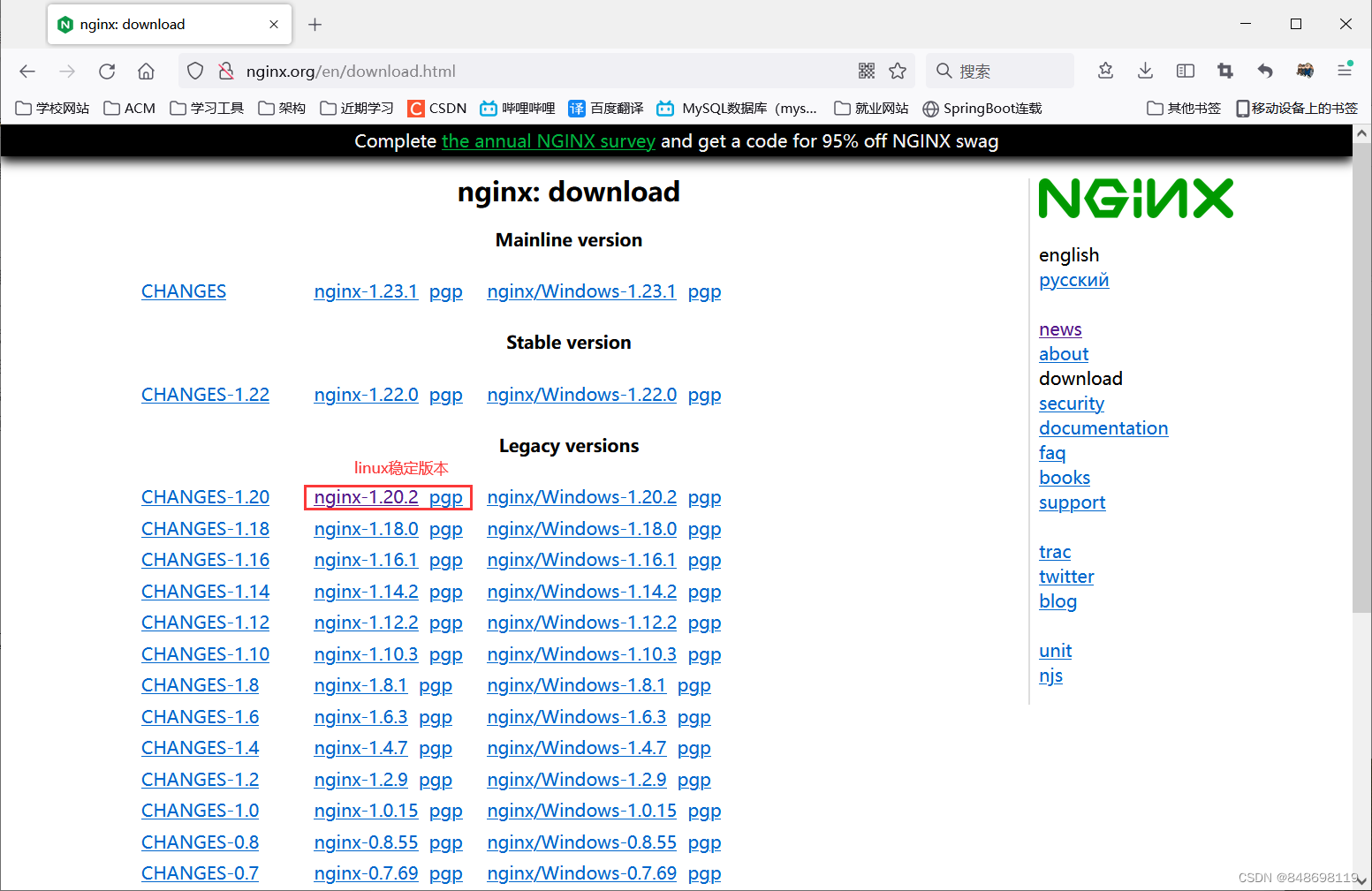Focus the address bar URL field

click(x=548, y=72)
